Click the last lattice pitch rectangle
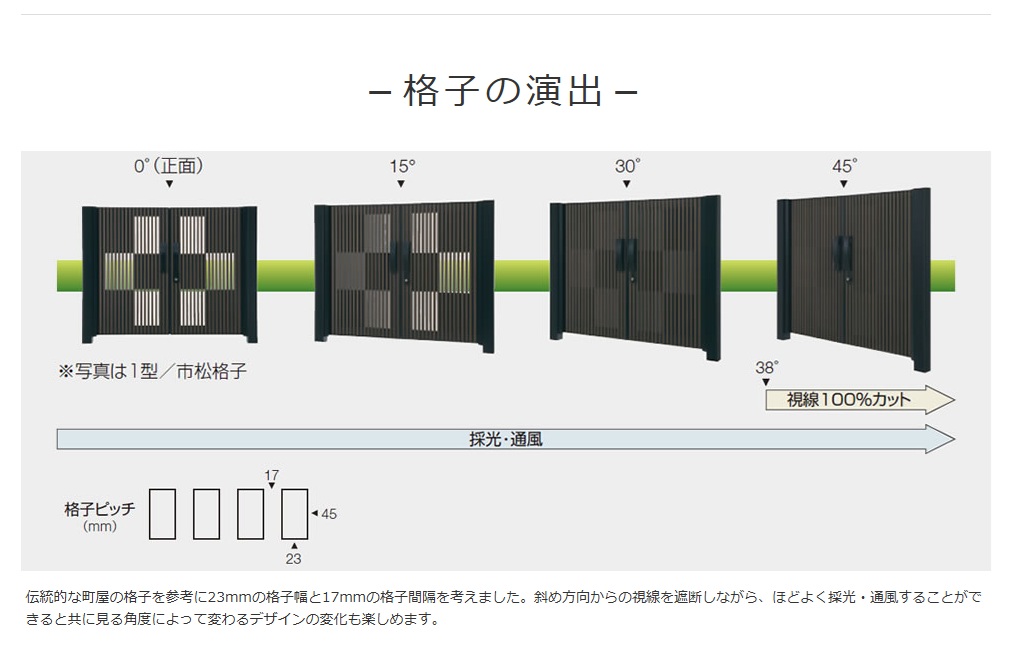1011x671 pixels. tap(295, 514)
